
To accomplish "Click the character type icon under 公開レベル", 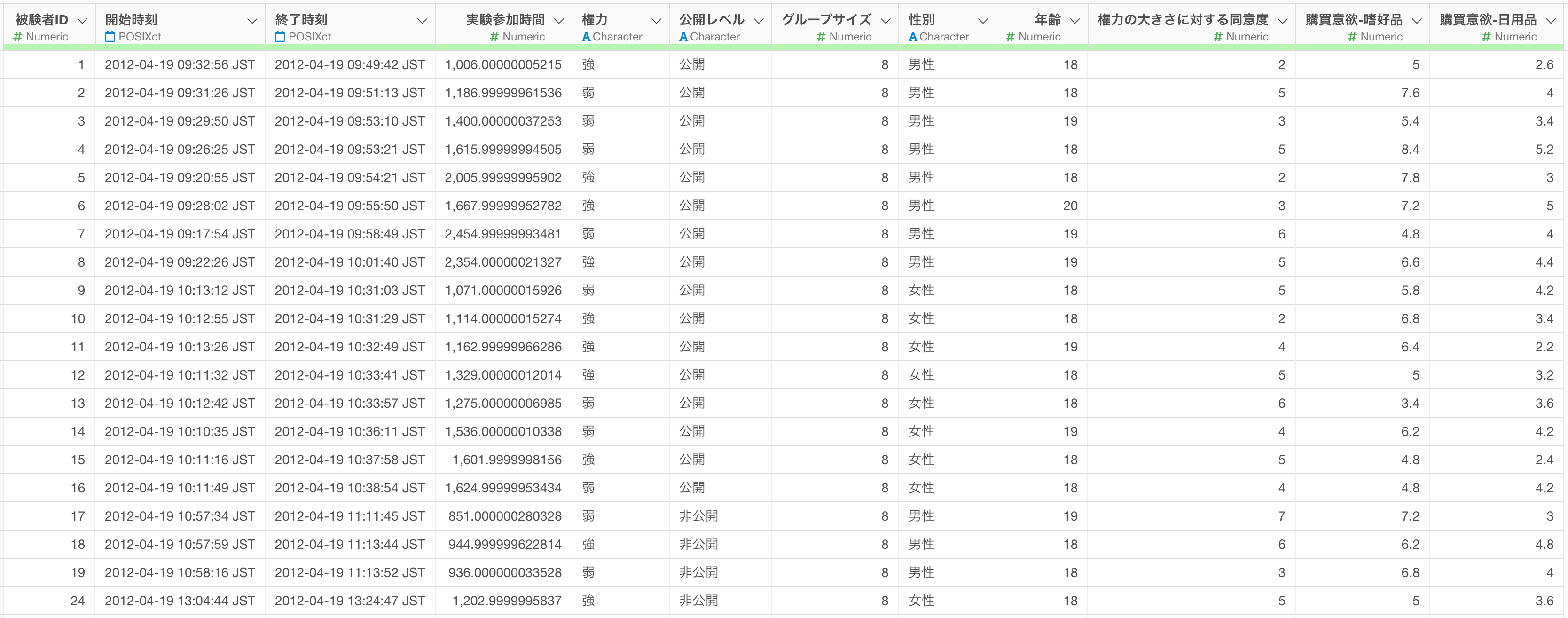I will pyautogui.click(x=683, y=37).
